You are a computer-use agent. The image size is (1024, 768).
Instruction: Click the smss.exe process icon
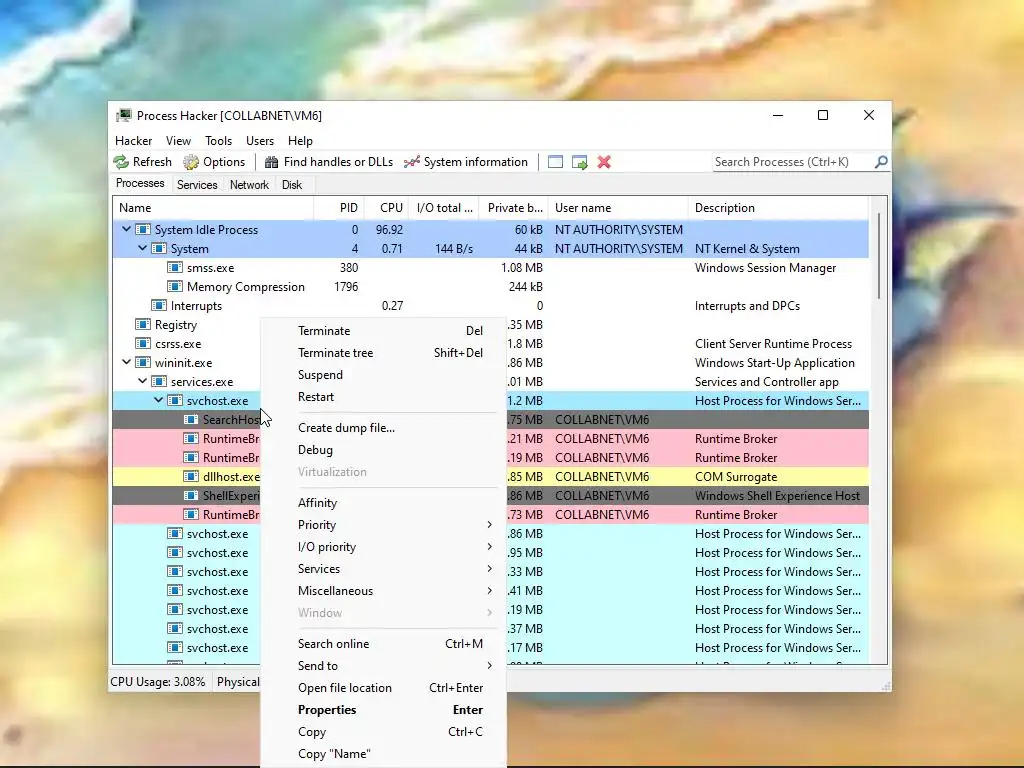point(174,268)
